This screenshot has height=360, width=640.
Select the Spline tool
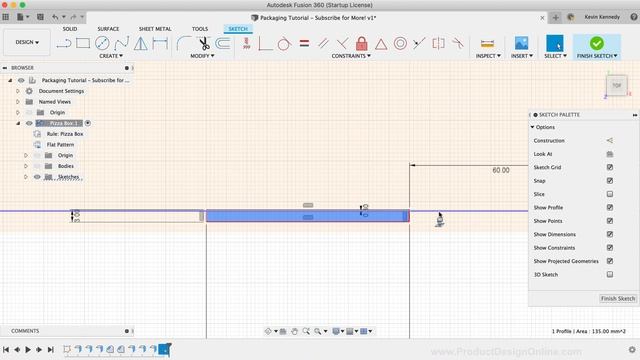tap(122, 43)
